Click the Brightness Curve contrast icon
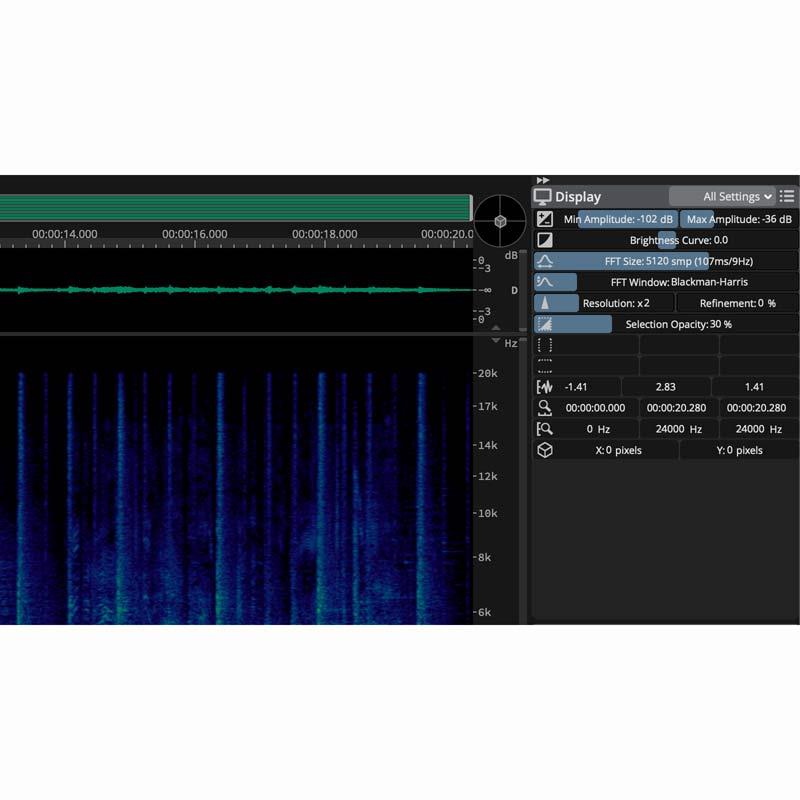This screenshot has height=800, width=800. 545,240
